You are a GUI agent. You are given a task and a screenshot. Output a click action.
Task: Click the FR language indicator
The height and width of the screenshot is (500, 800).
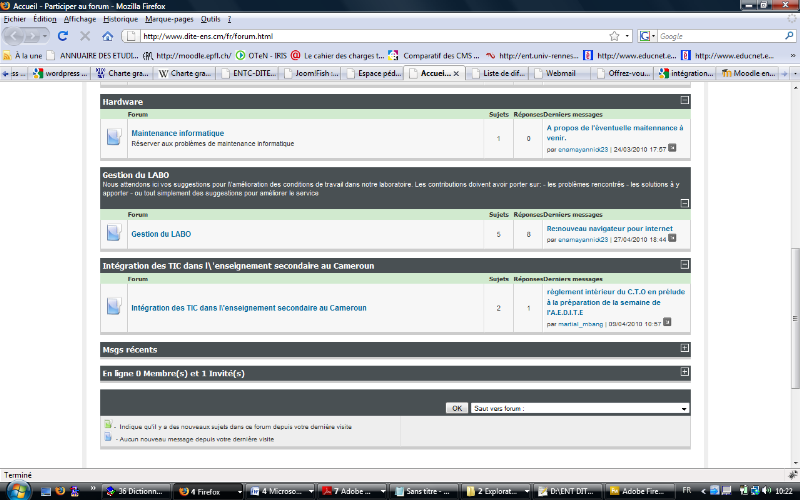[687, 490]
